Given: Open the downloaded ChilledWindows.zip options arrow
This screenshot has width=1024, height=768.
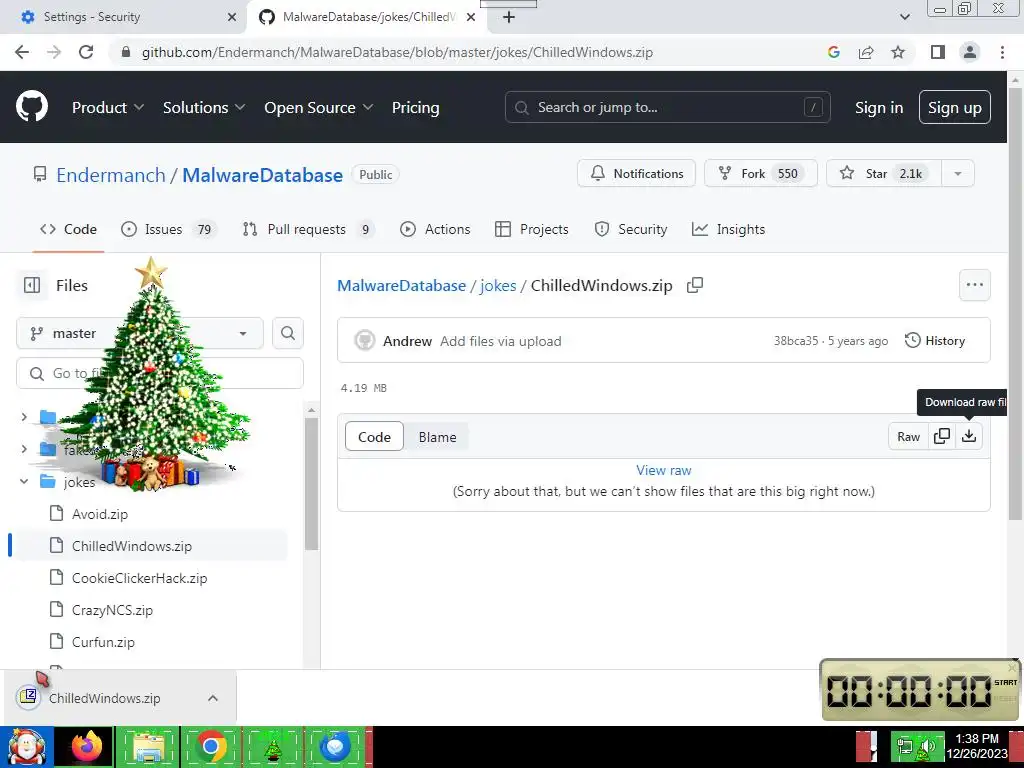Looking at the screenshot, I should [213, 698].
